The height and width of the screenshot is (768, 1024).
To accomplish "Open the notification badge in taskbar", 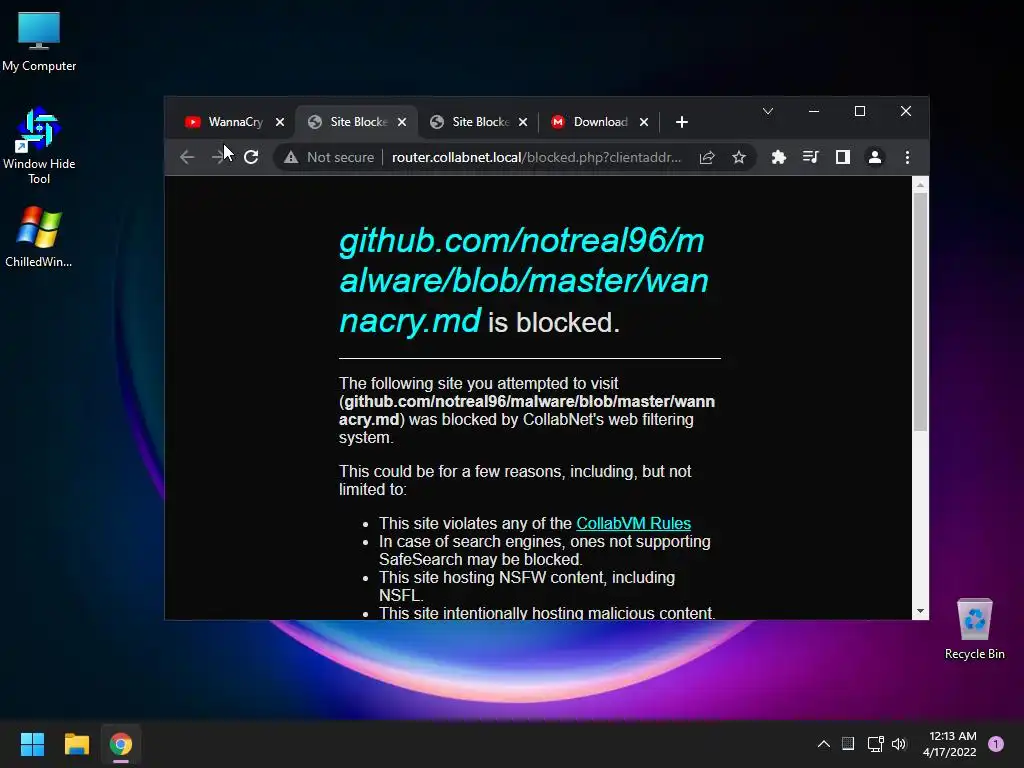I will pyautogui.click(x=996, y=744).
